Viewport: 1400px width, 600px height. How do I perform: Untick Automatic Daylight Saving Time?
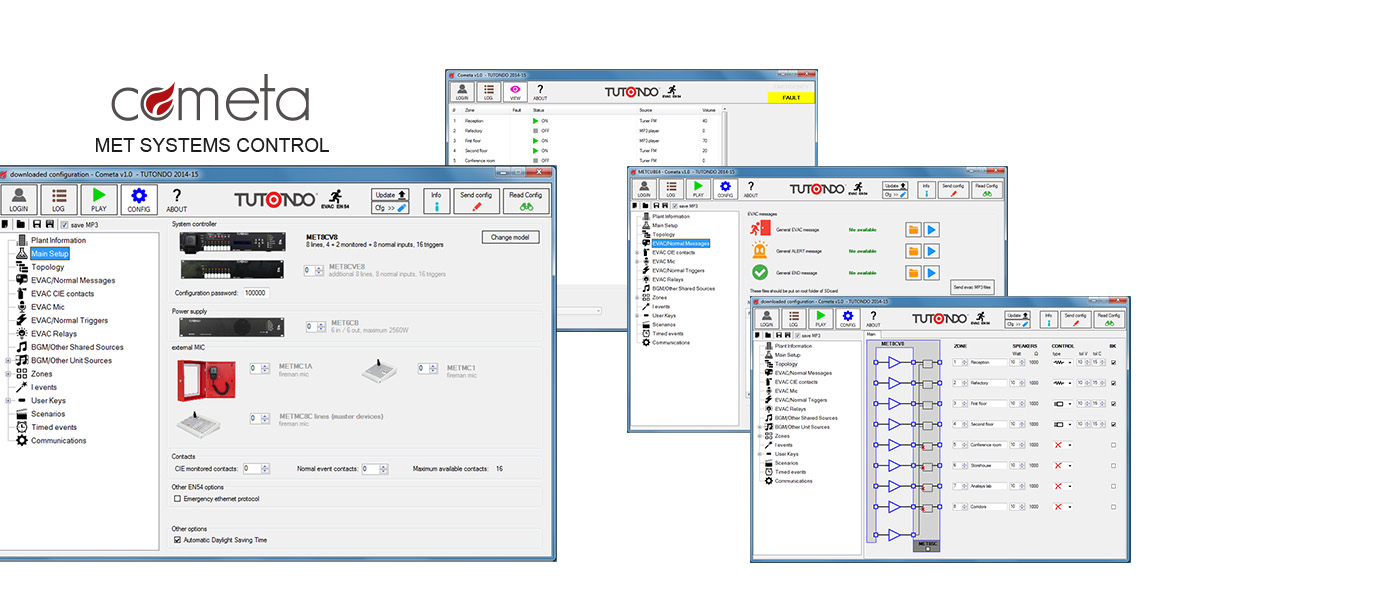[x=178, y=540]
